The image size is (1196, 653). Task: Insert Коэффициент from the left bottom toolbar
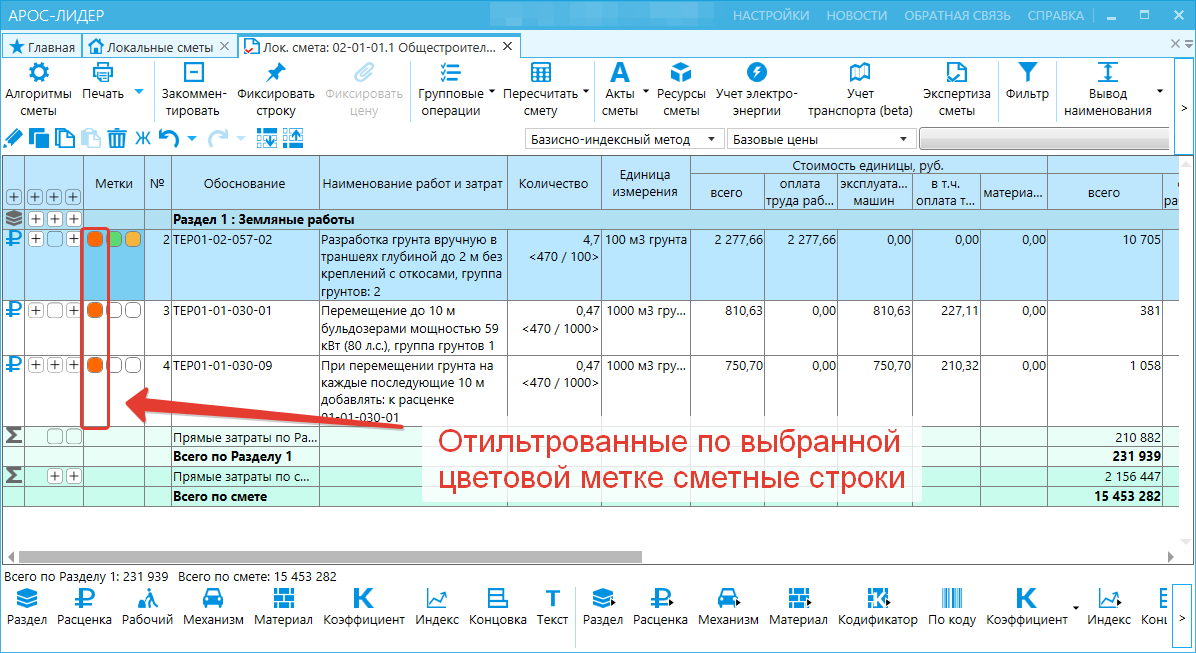pos(364,607)
